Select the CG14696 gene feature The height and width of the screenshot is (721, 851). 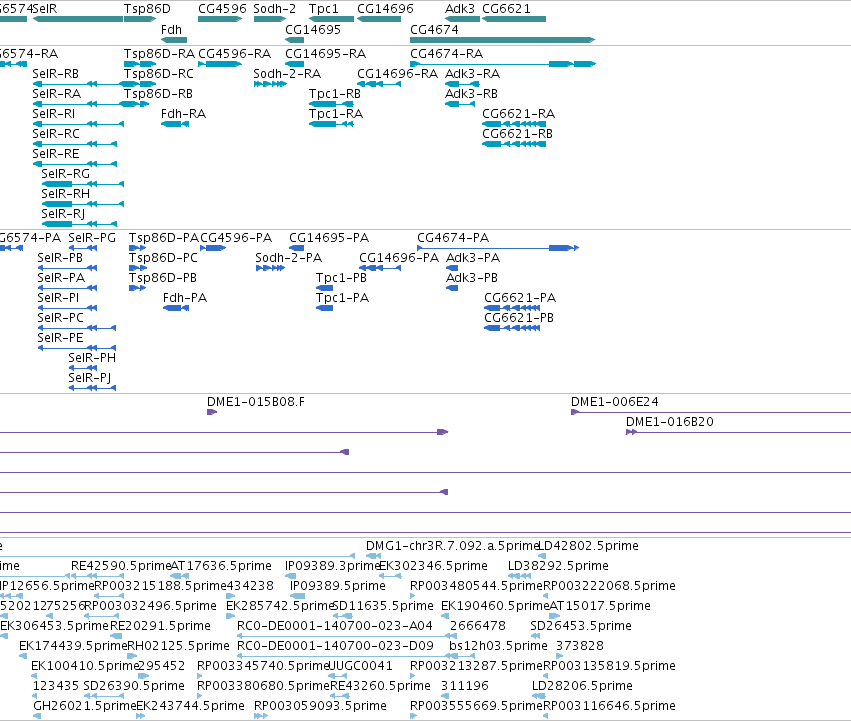coord(379,19)
